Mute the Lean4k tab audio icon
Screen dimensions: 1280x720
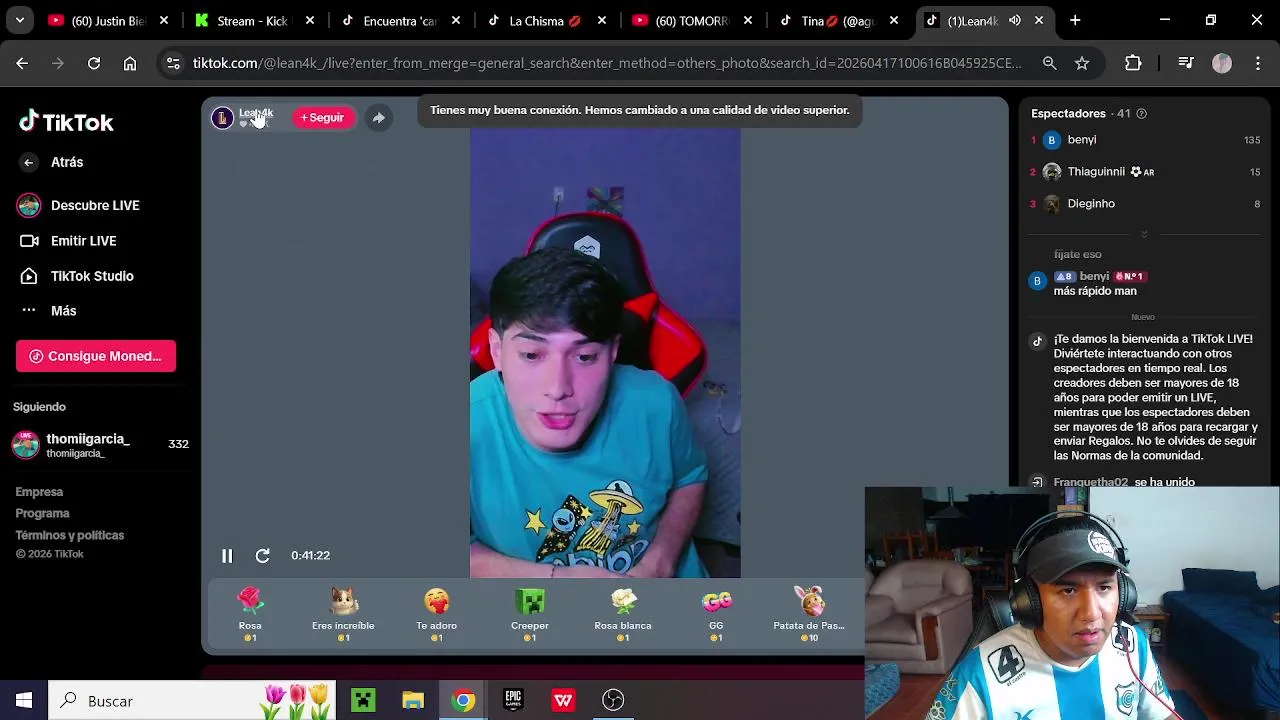pos(1014,20)
